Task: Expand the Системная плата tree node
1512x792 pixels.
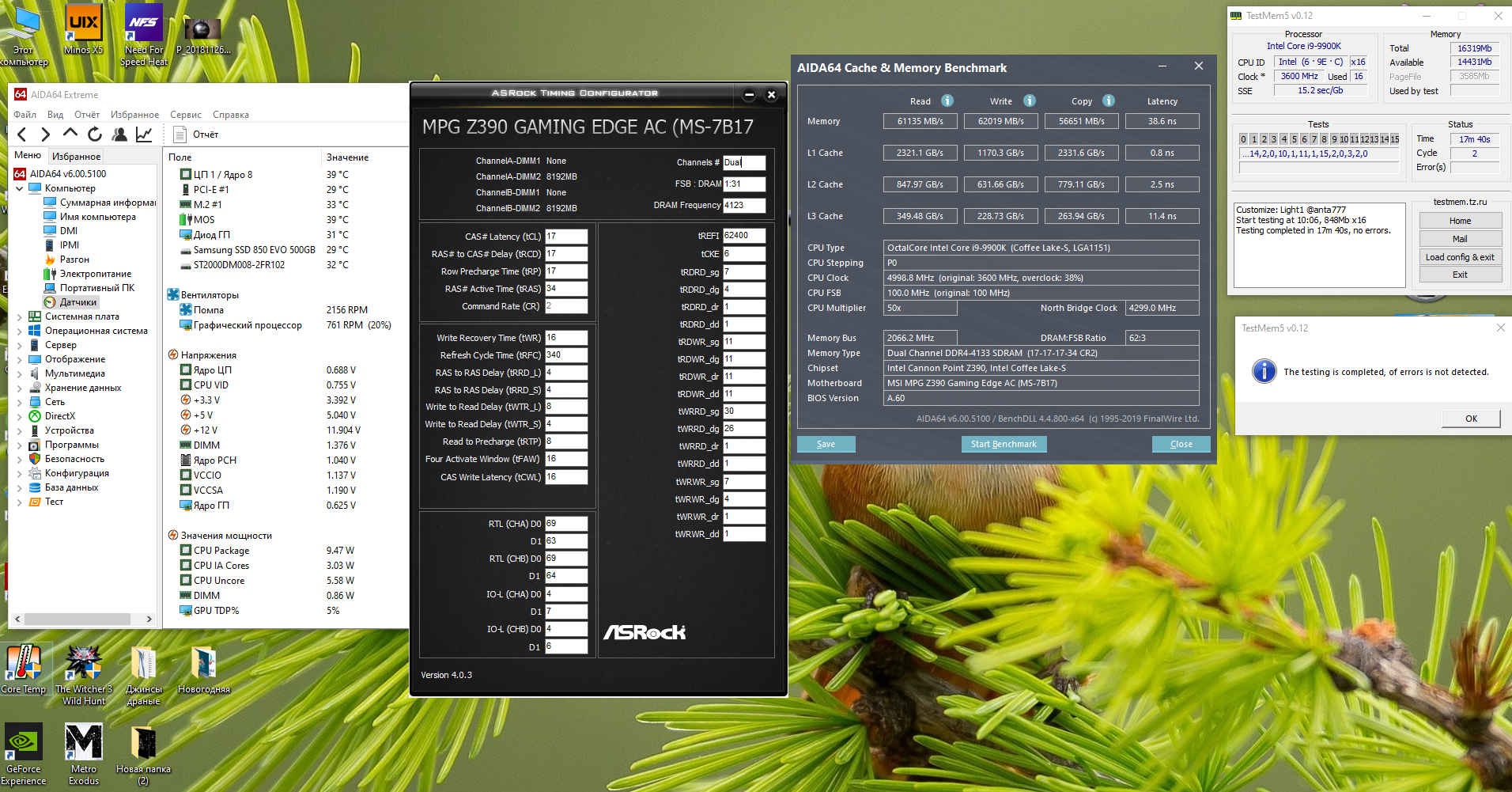Action: [x=20, y=316]
